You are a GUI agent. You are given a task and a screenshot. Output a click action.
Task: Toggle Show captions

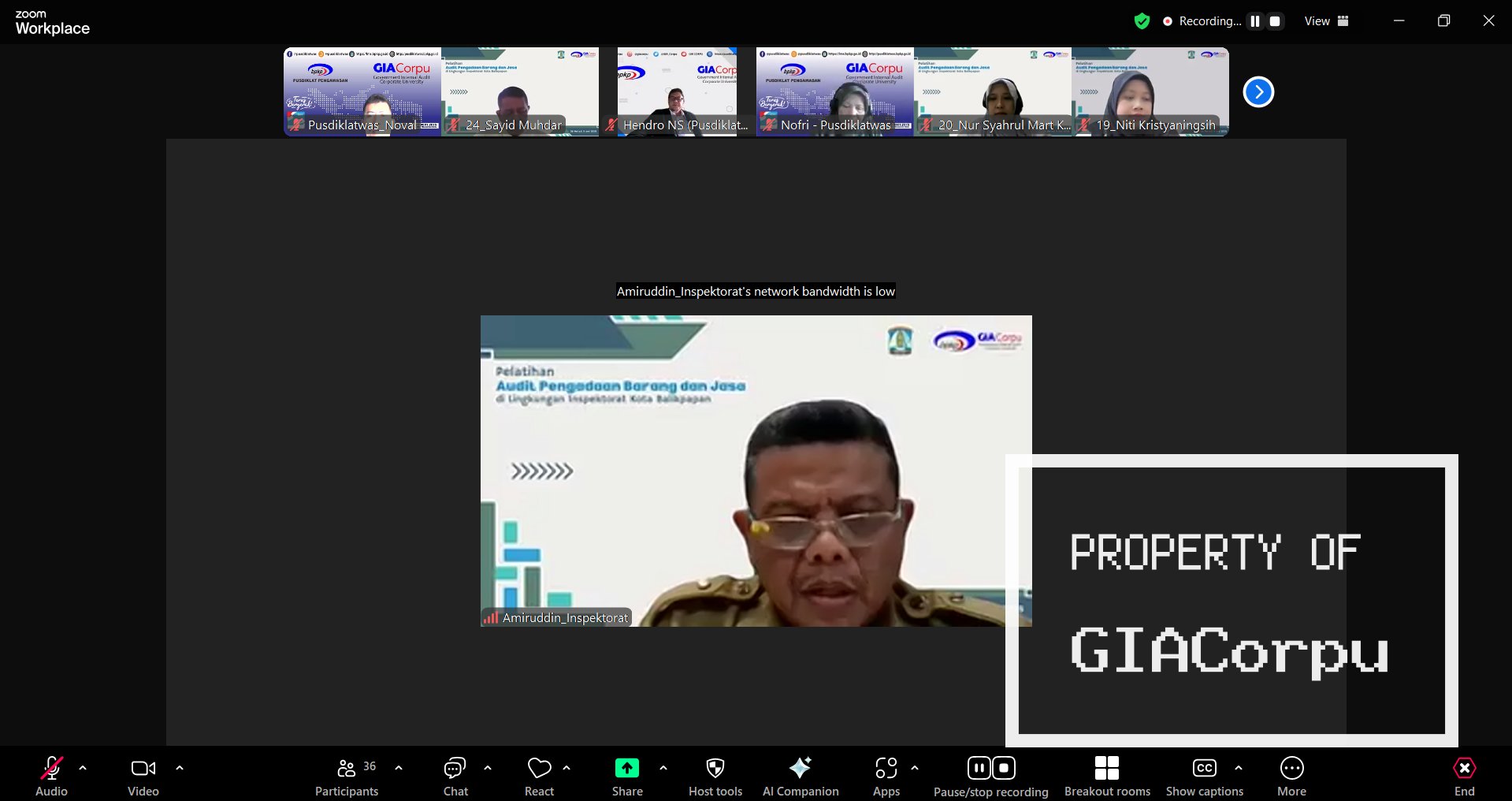coord(1204,777)
